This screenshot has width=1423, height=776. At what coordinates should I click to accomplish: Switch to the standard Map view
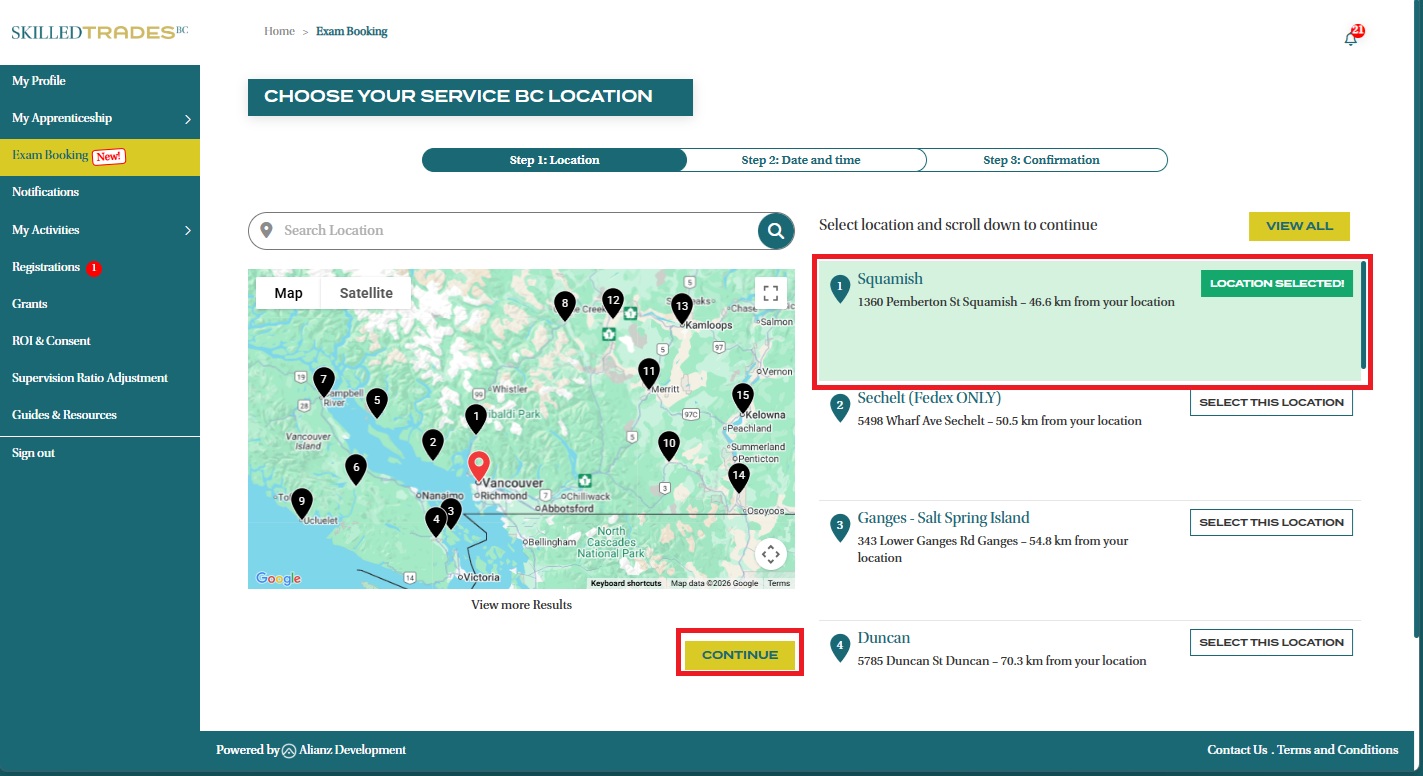288,293
